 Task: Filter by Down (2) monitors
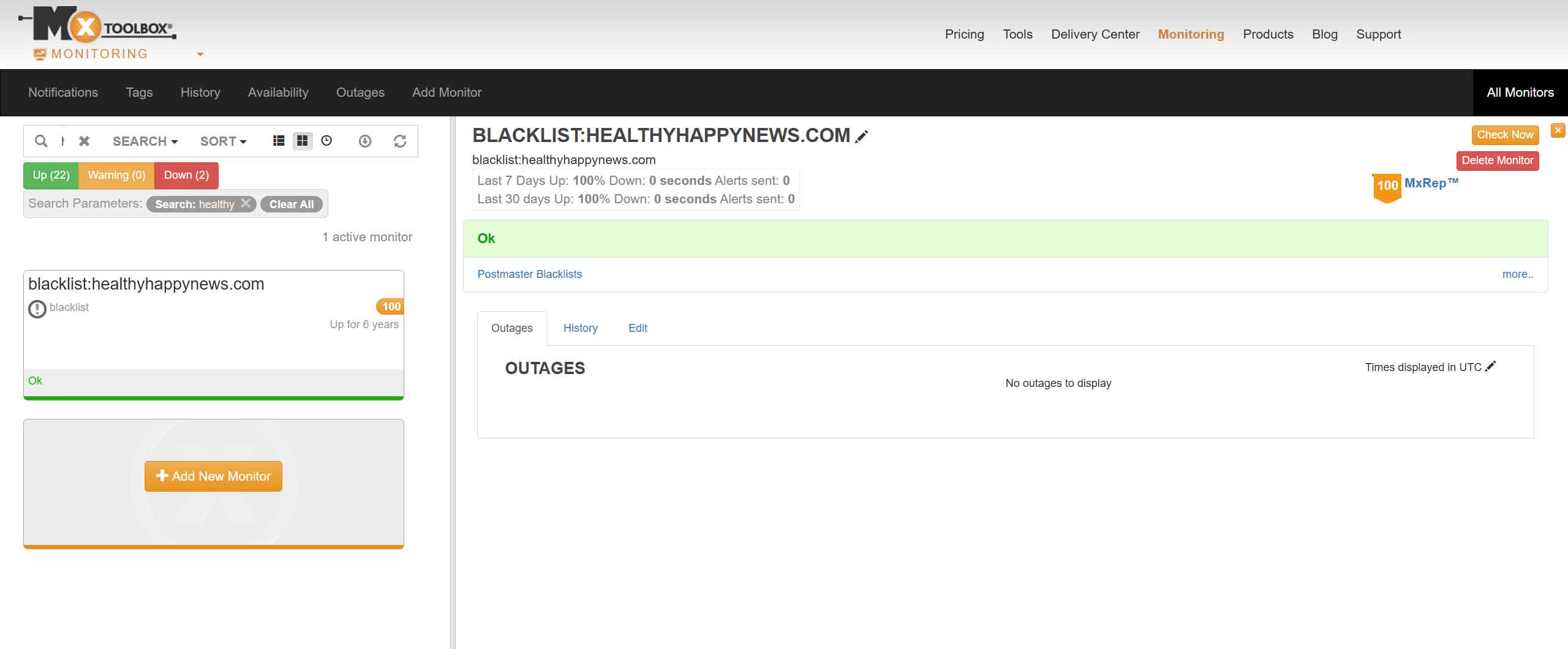[186, 175]
